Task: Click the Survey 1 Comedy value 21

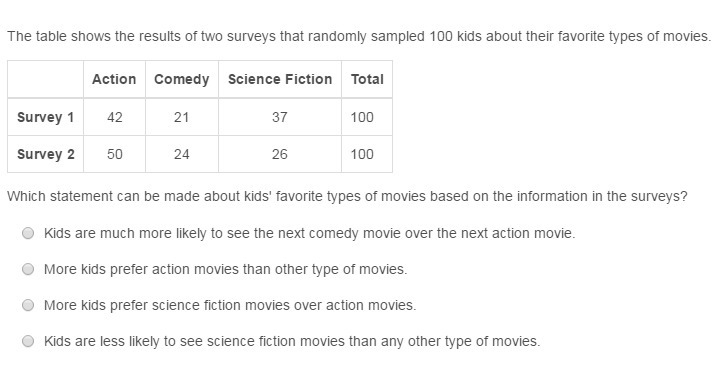Action: (x=181, y=117)
